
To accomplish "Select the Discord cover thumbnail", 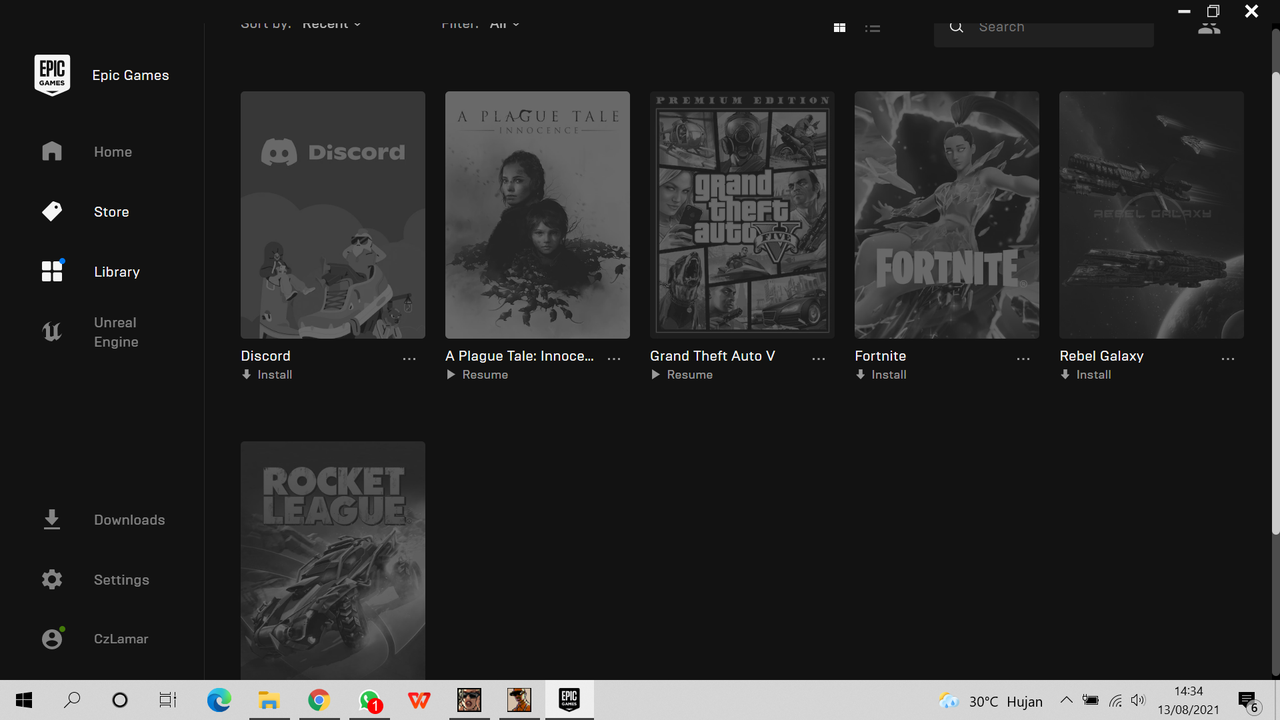I will click(x=333, y=215).
